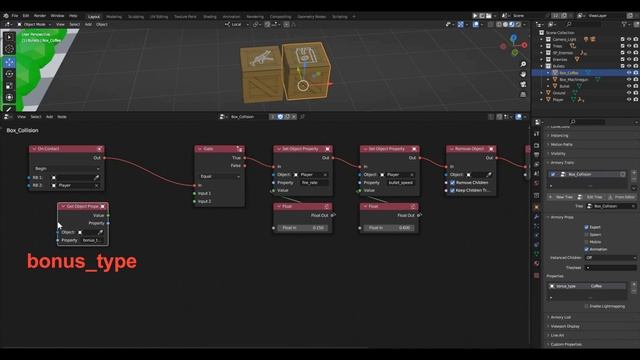Open the Output properties tab icon

(536, 155)
